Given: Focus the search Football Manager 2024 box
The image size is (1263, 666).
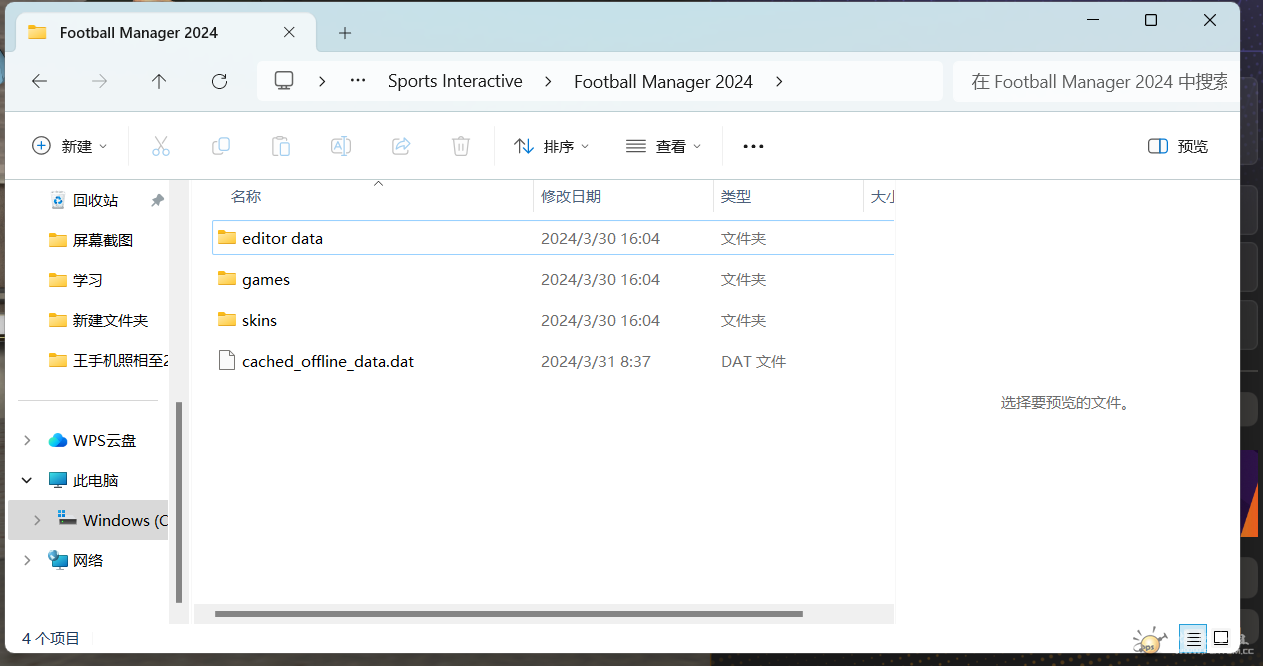Looking at the screenshot, I should point(1097,81).
